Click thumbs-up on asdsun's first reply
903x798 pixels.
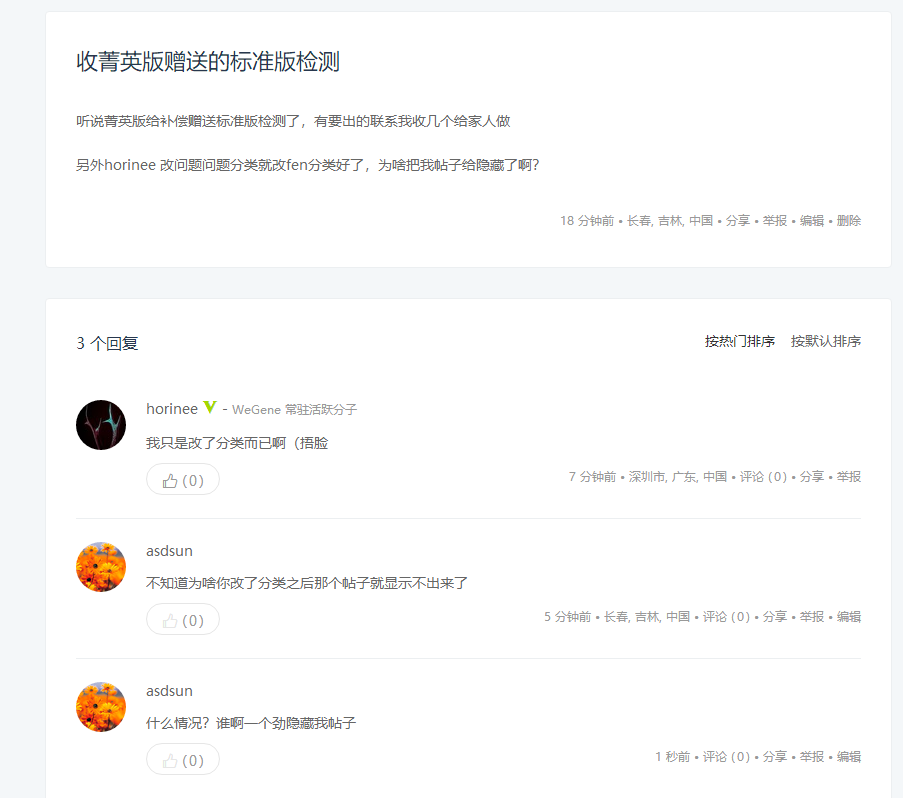coord(183,620)
